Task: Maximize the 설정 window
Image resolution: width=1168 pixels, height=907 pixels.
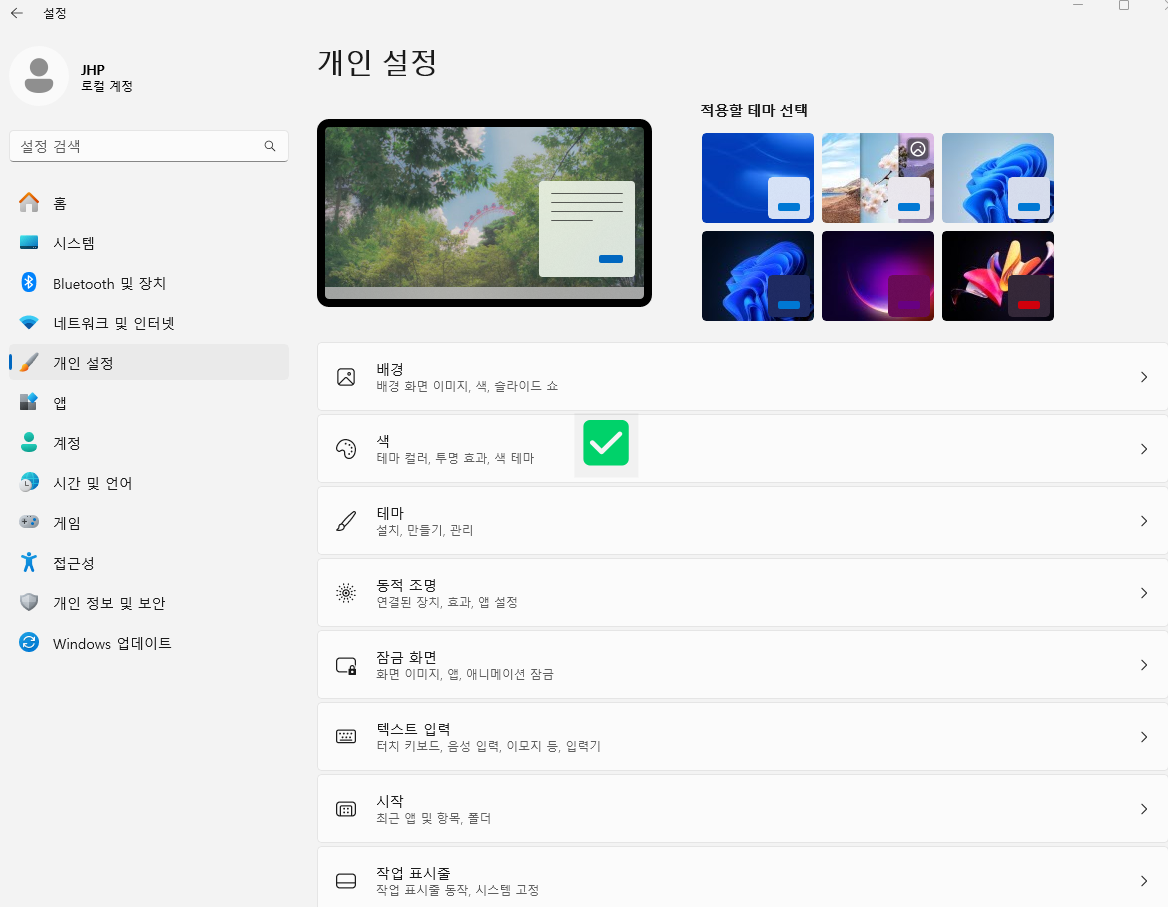Action: (1123, 5)
